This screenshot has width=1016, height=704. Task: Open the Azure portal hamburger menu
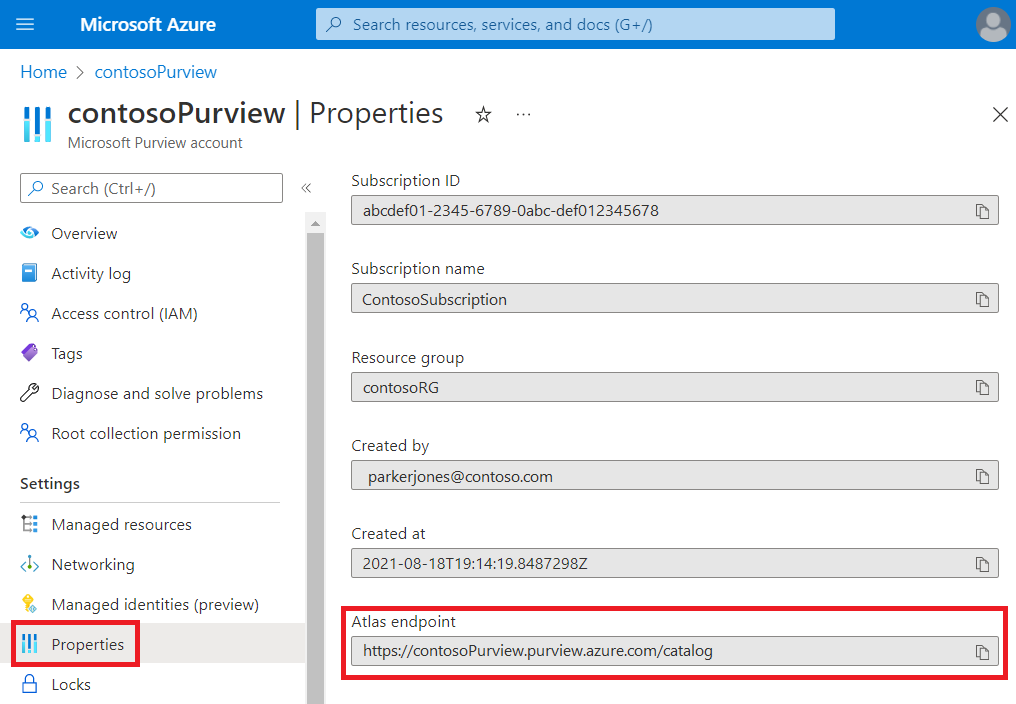pos(24,24)
